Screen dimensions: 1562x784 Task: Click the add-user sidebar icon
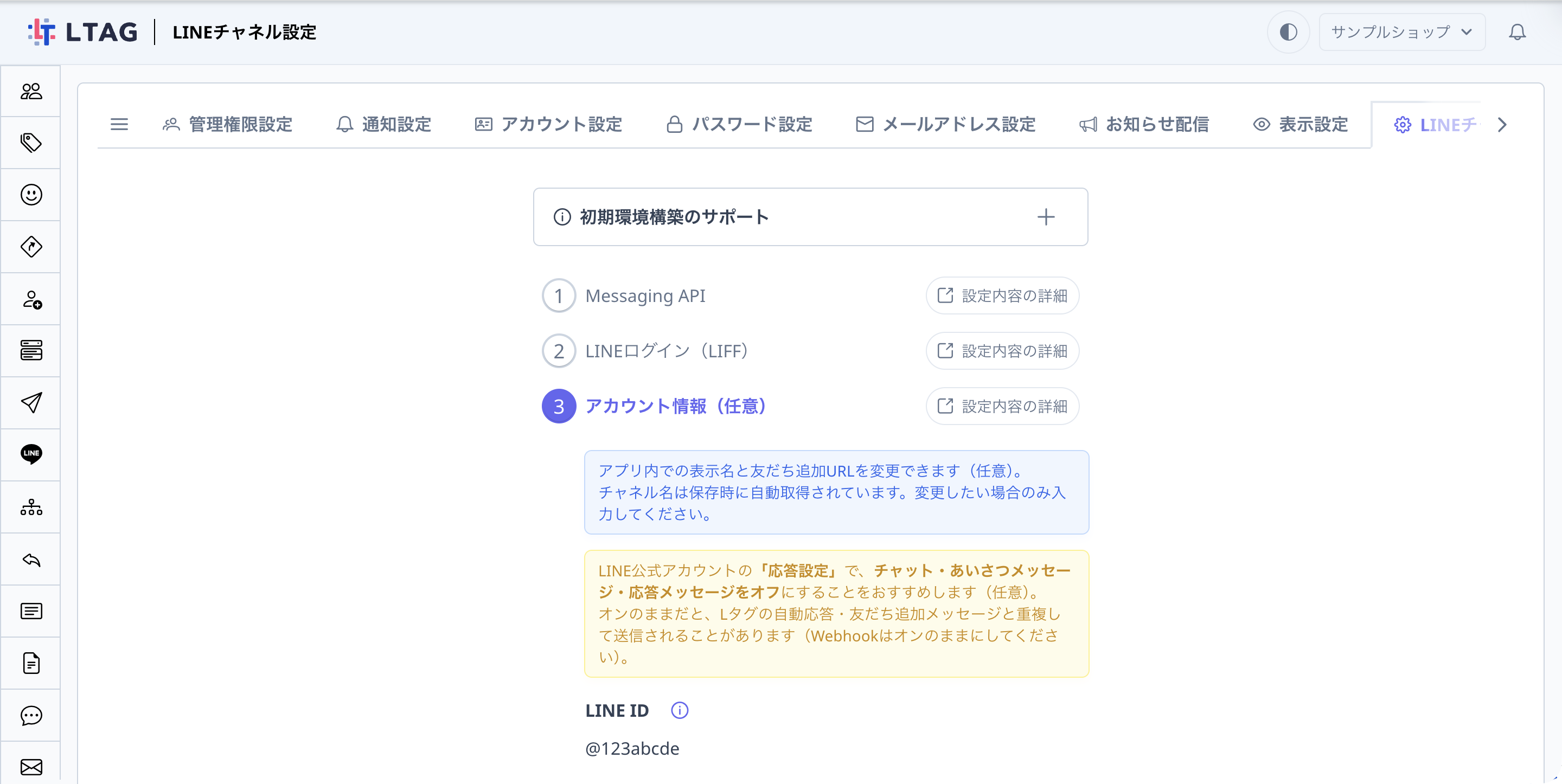pos(31,299)
